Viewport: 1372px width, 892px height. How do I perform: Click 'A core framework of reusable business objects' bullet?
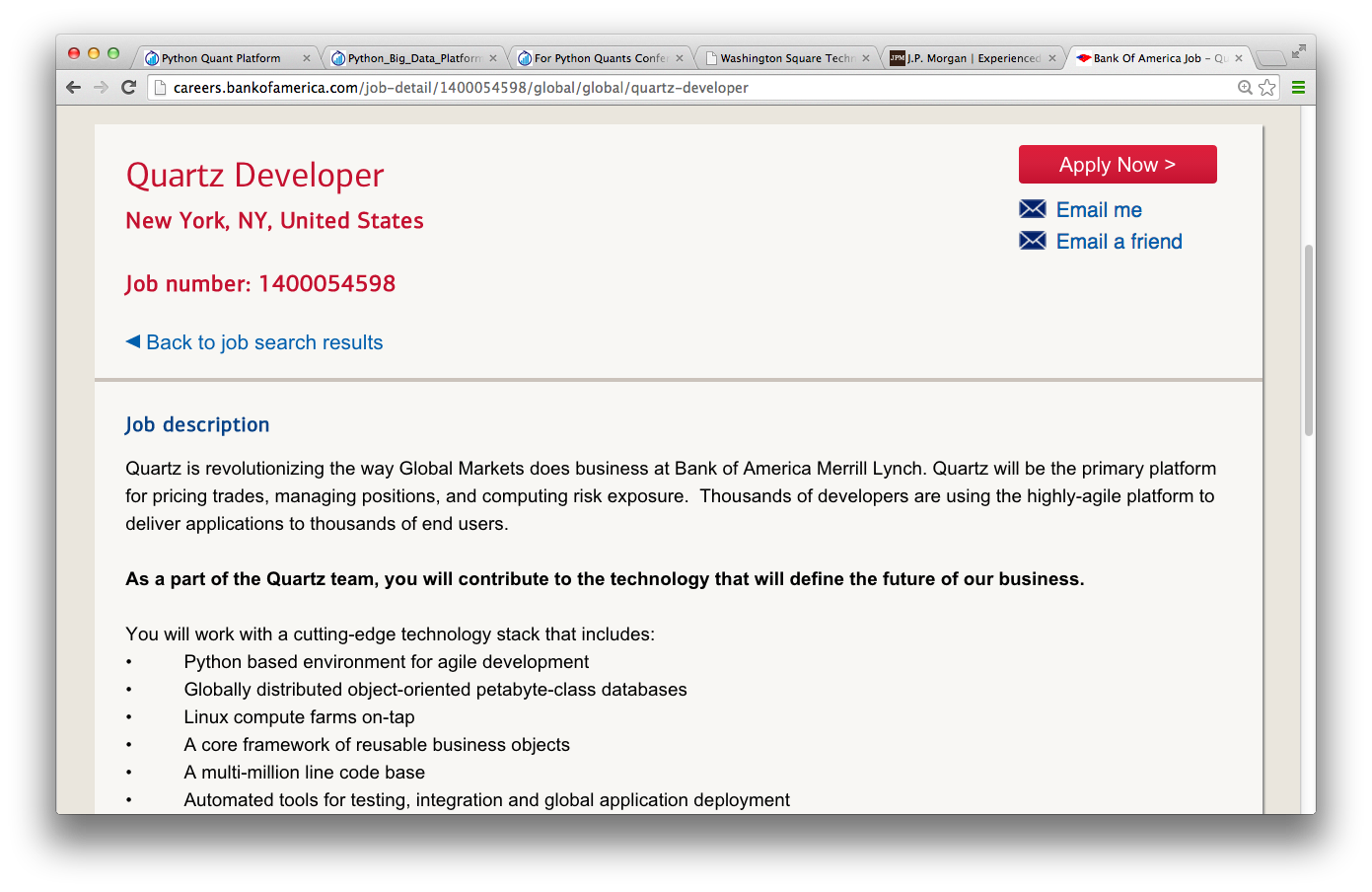(x=377, y=745)
